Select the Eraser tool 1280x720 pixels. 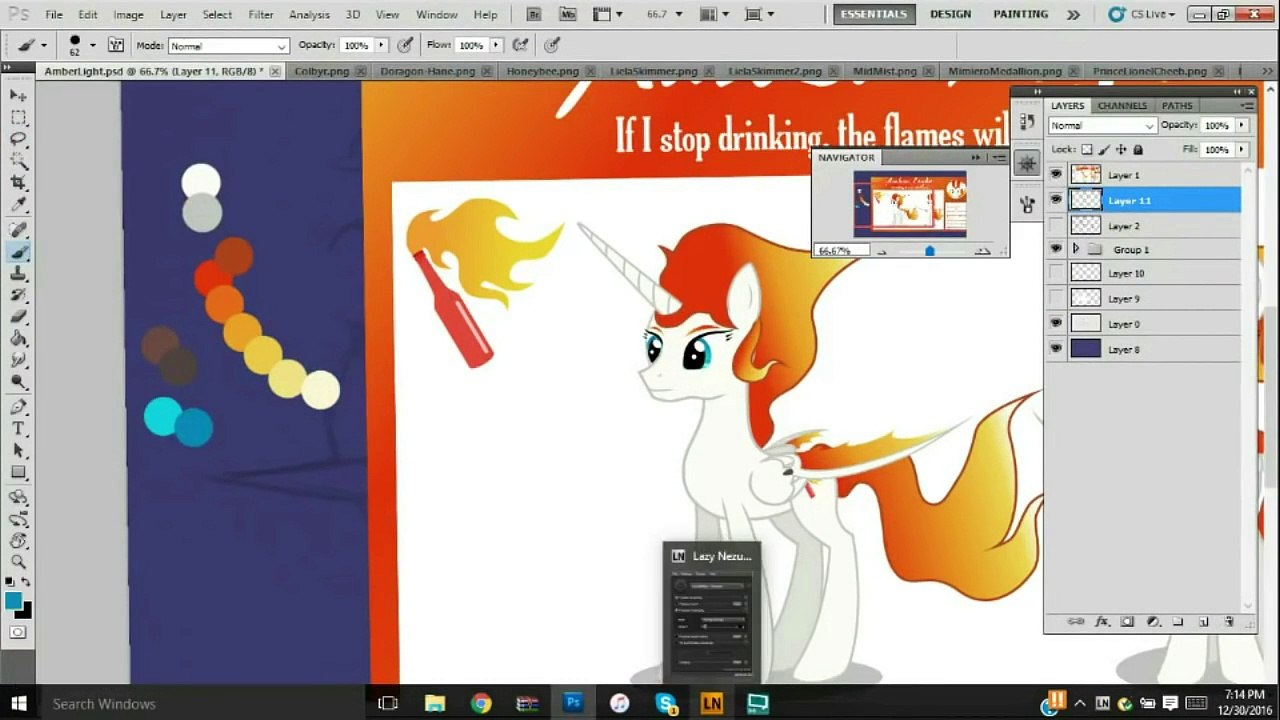click(x=18, y=317)
